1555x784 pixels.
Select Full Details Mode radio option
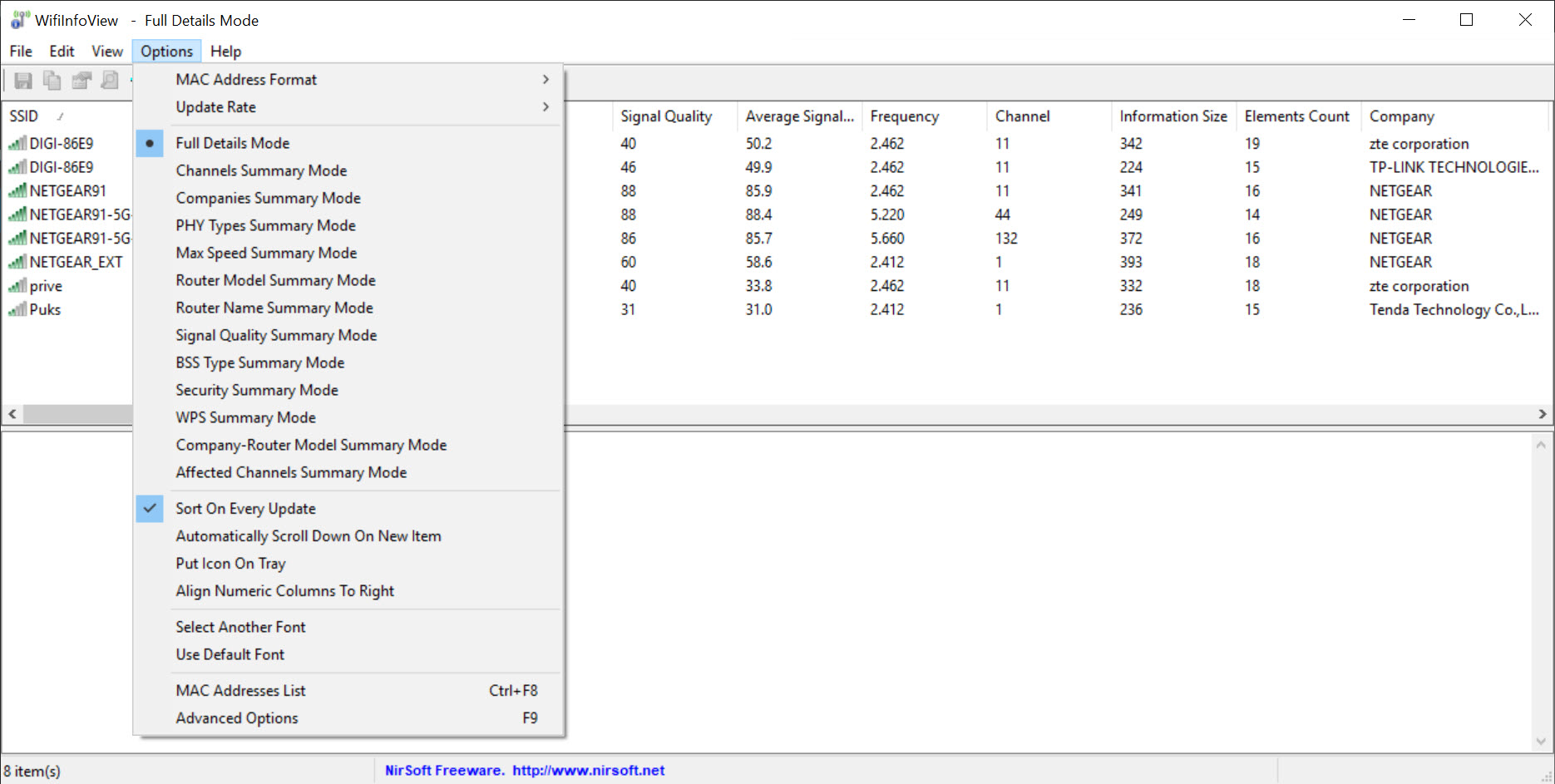(233, 143)
